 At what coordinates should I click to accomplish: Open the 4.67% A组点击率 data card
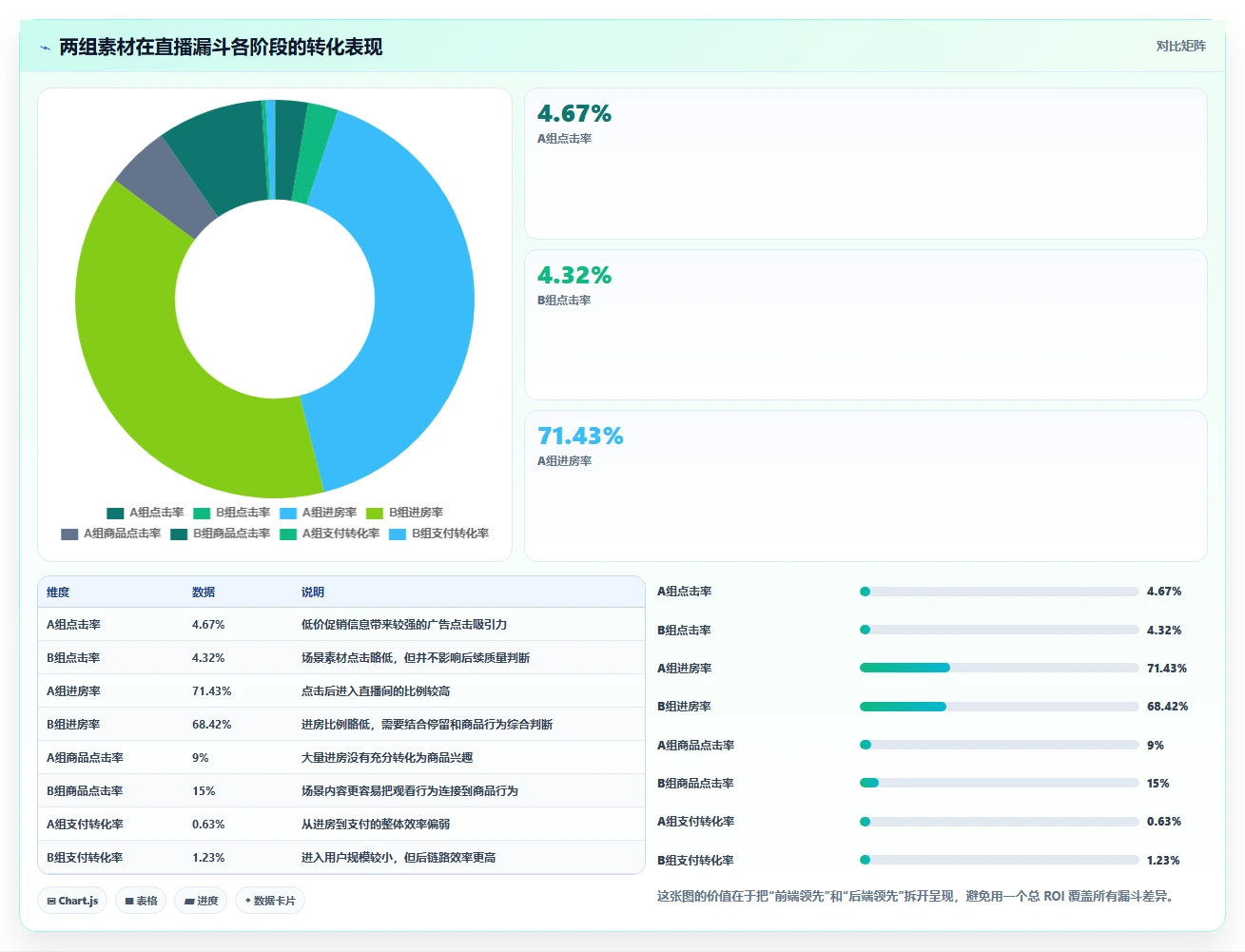(866, 164)
